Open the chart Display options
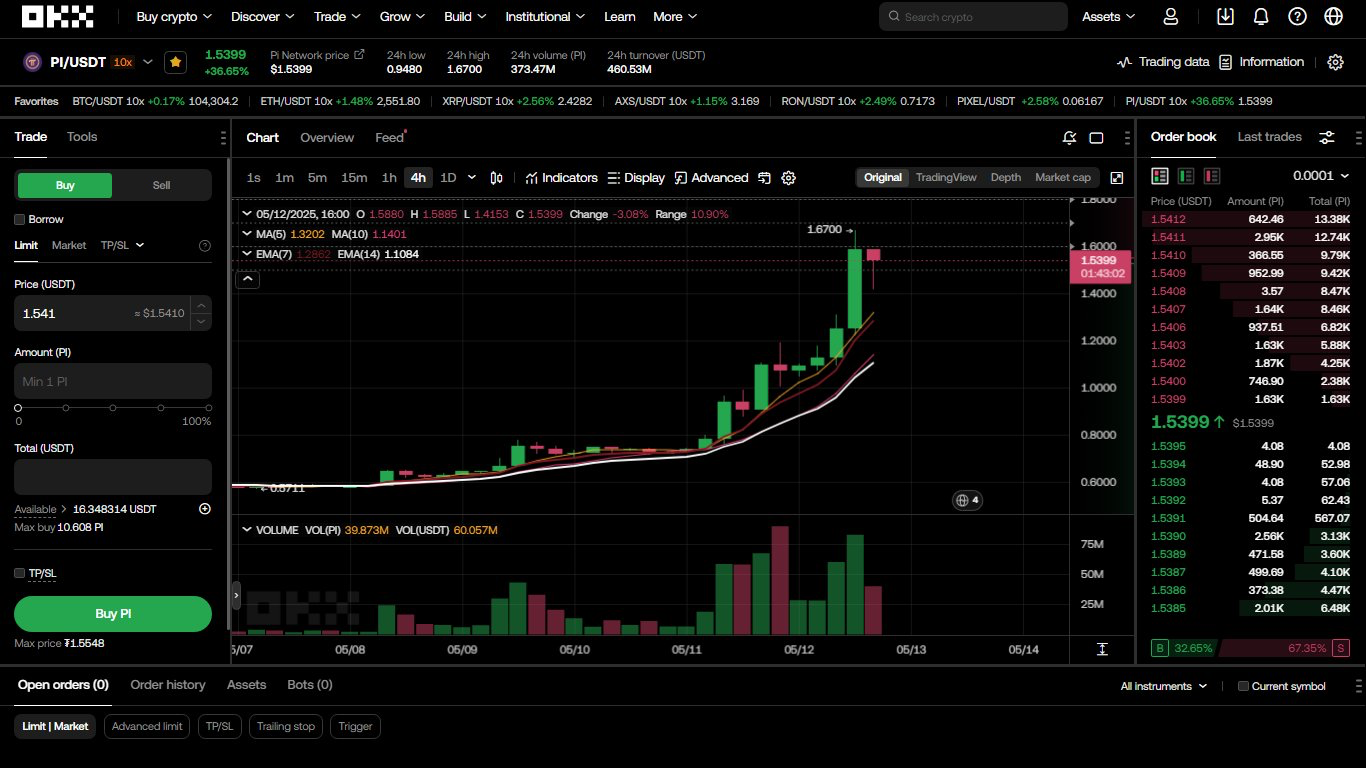This screenshot has height=768, width=1366. coord(636,178)
